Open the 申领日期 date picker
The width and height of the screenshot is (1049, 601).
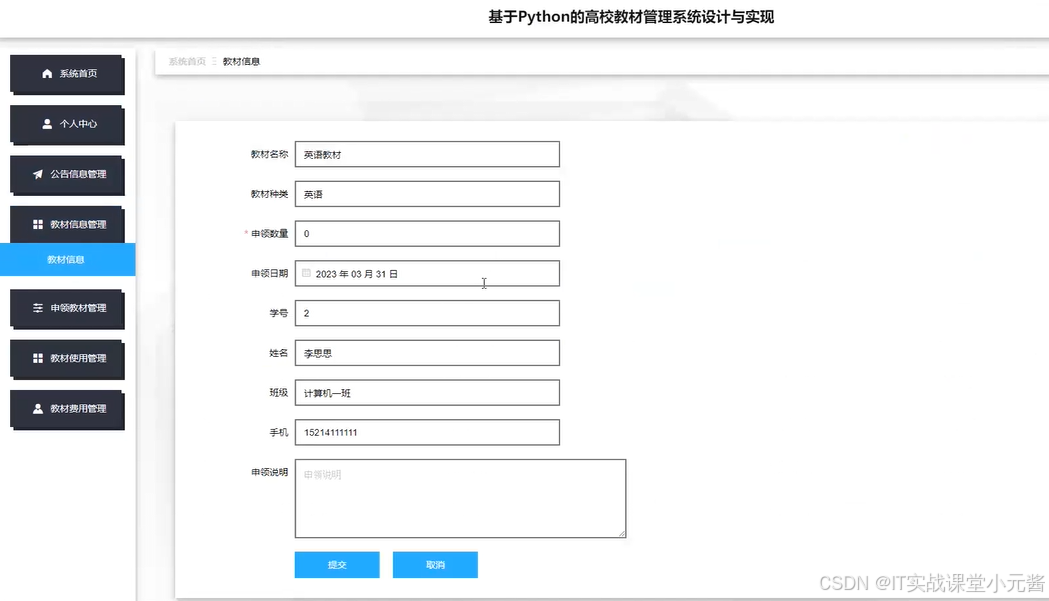[x=427, y=273]
